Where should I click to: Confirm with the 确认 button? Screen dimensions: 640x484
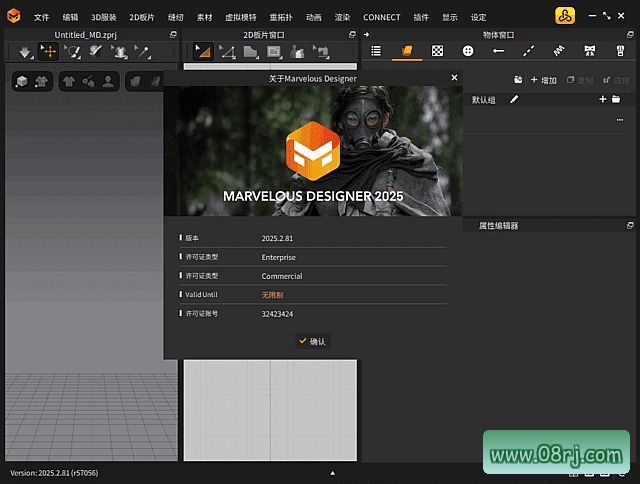click(313, 341)
